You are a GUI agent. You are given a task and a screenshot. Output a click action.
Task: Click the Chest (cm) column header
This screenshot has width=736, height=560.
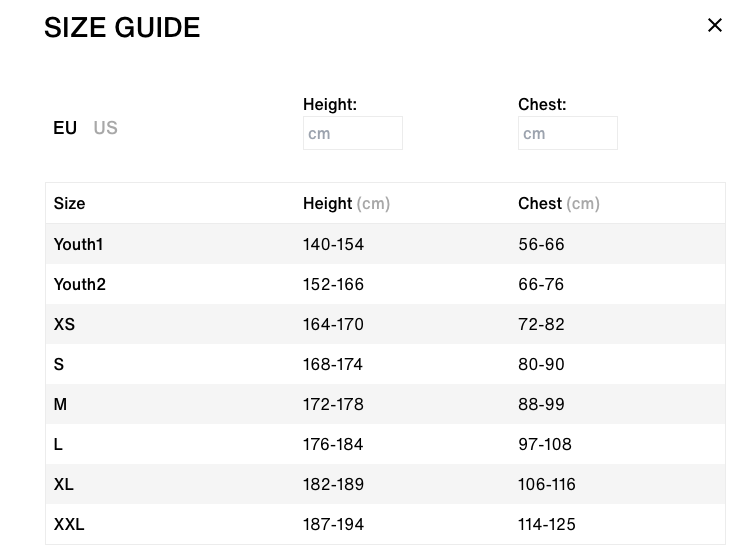558,203
